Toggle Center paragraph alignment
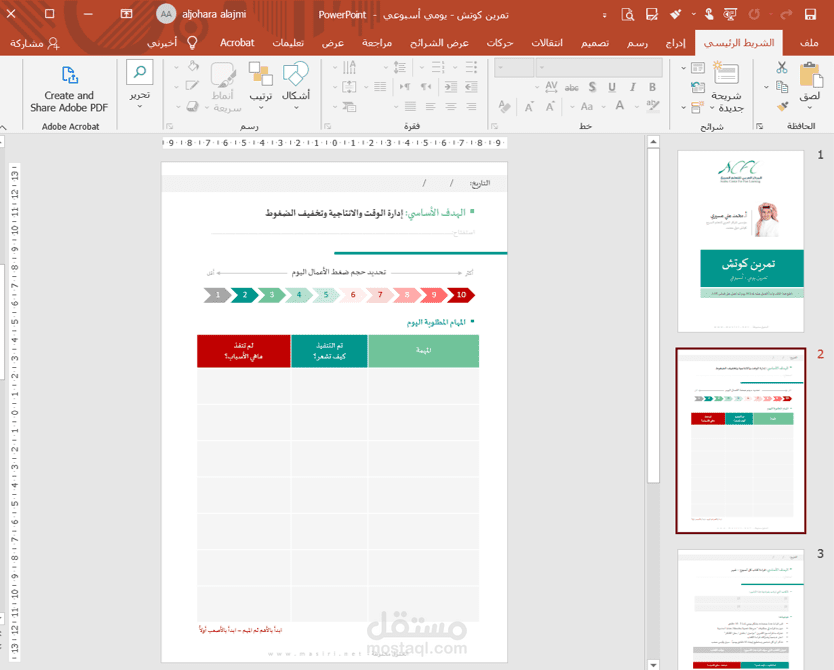 pyautogui.click(x=451, y=107)
